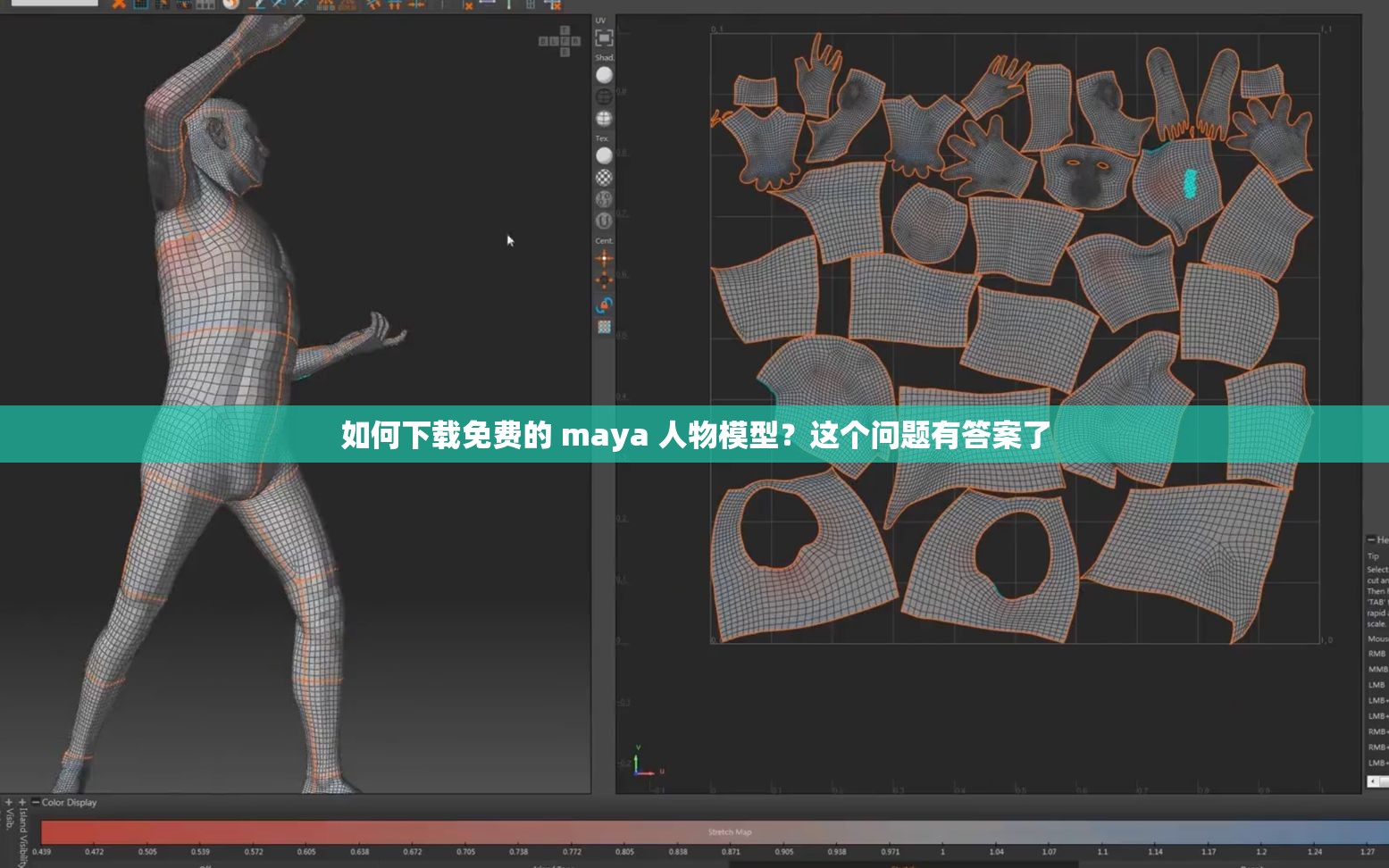Choose the plain white texture sphere under Tex.
The image size is (1389, 868).
point(604,155)
